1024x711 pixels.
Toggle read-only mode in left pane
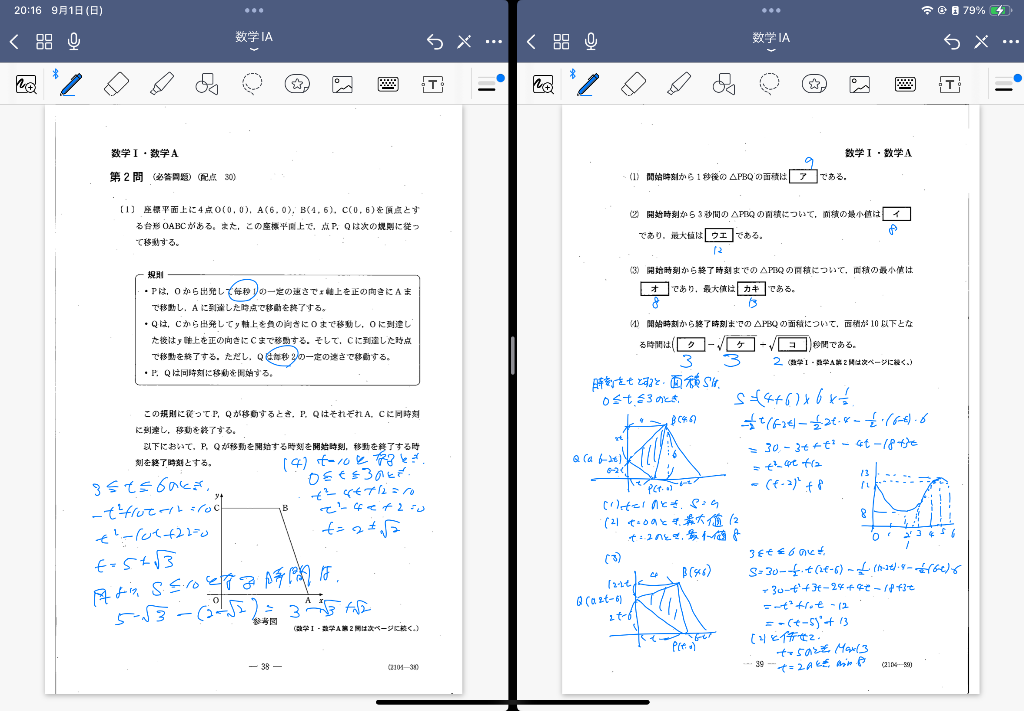(464, 41)
